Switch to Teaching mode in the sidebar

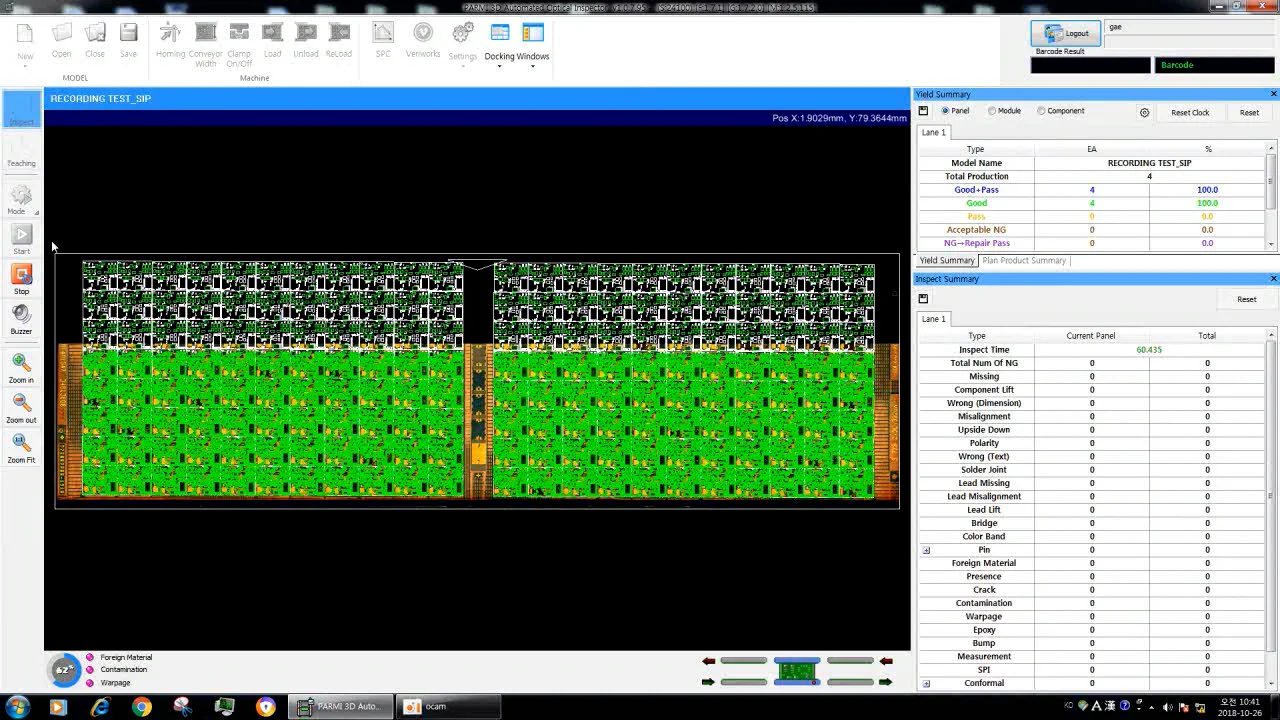[21, 152]
